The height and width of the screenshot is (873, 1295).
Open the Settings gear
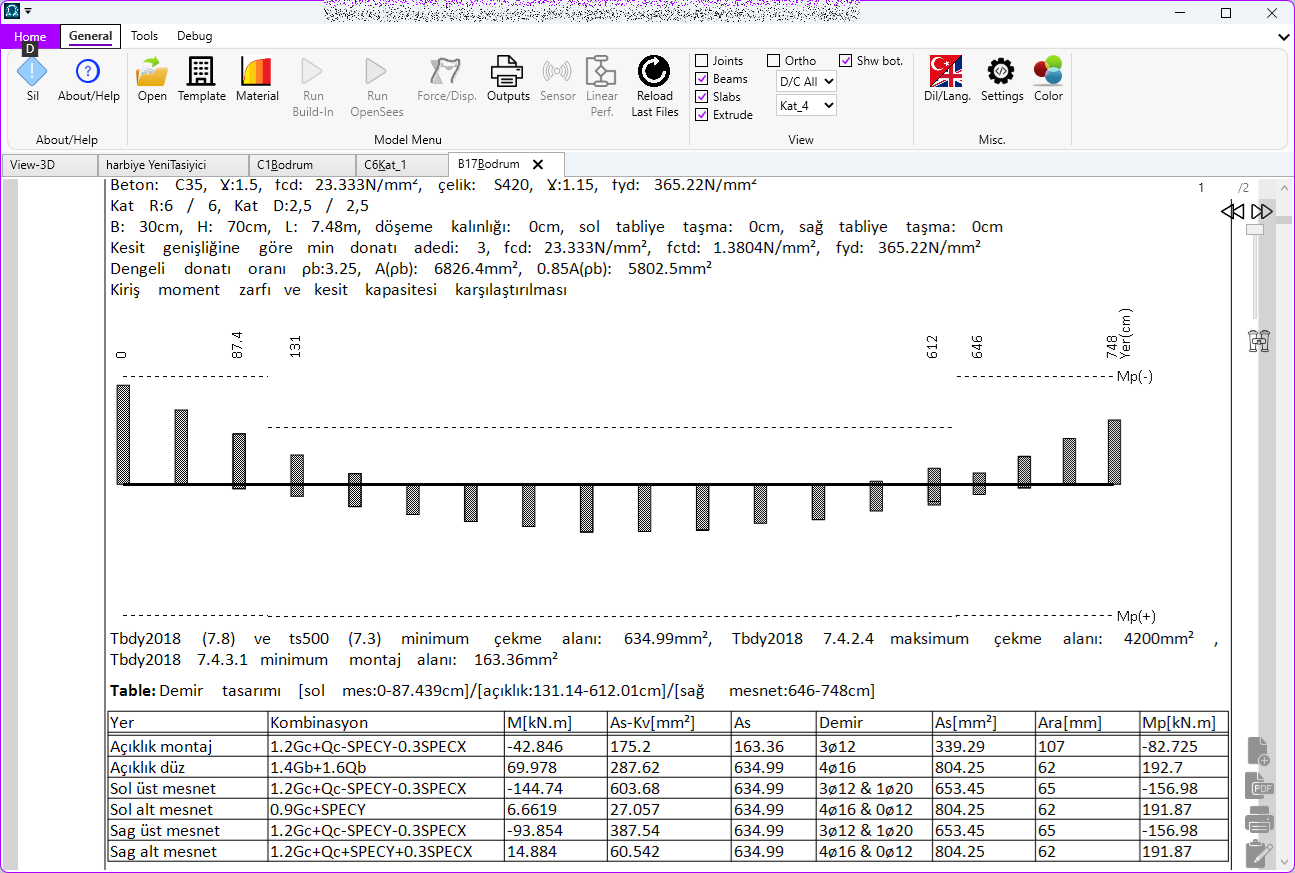tap(1001, 78)
